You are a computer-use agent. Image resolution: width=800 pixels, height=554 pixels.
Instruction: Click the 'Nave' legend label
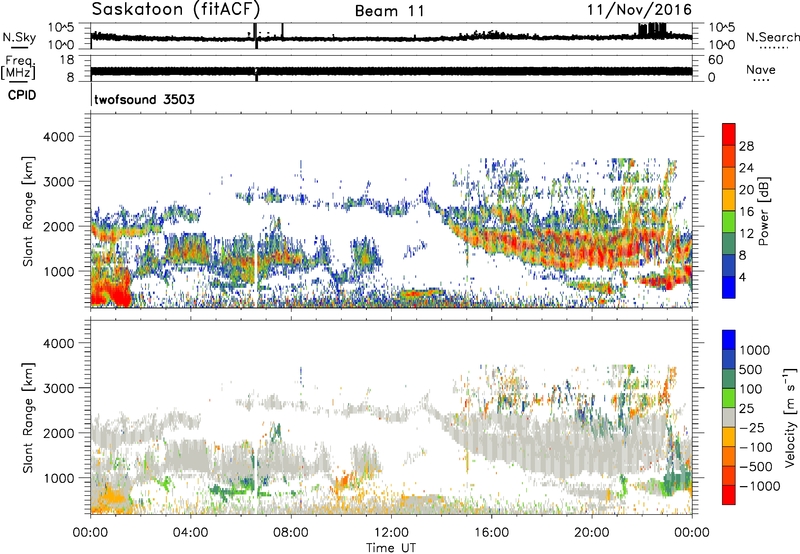pos(761,69)
